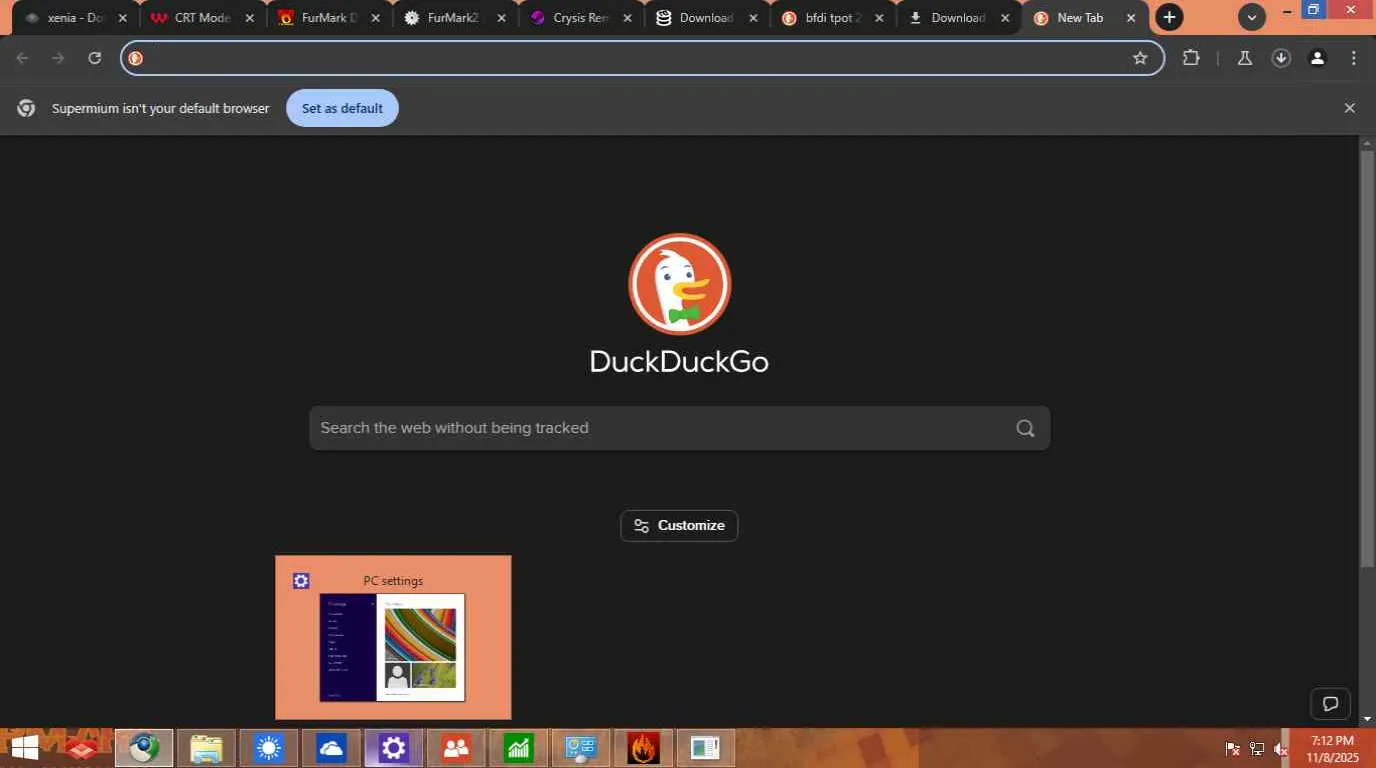Screen dimensions: 1376x768
Task: Select the Download tab with database icon
Action: (706, 18)
